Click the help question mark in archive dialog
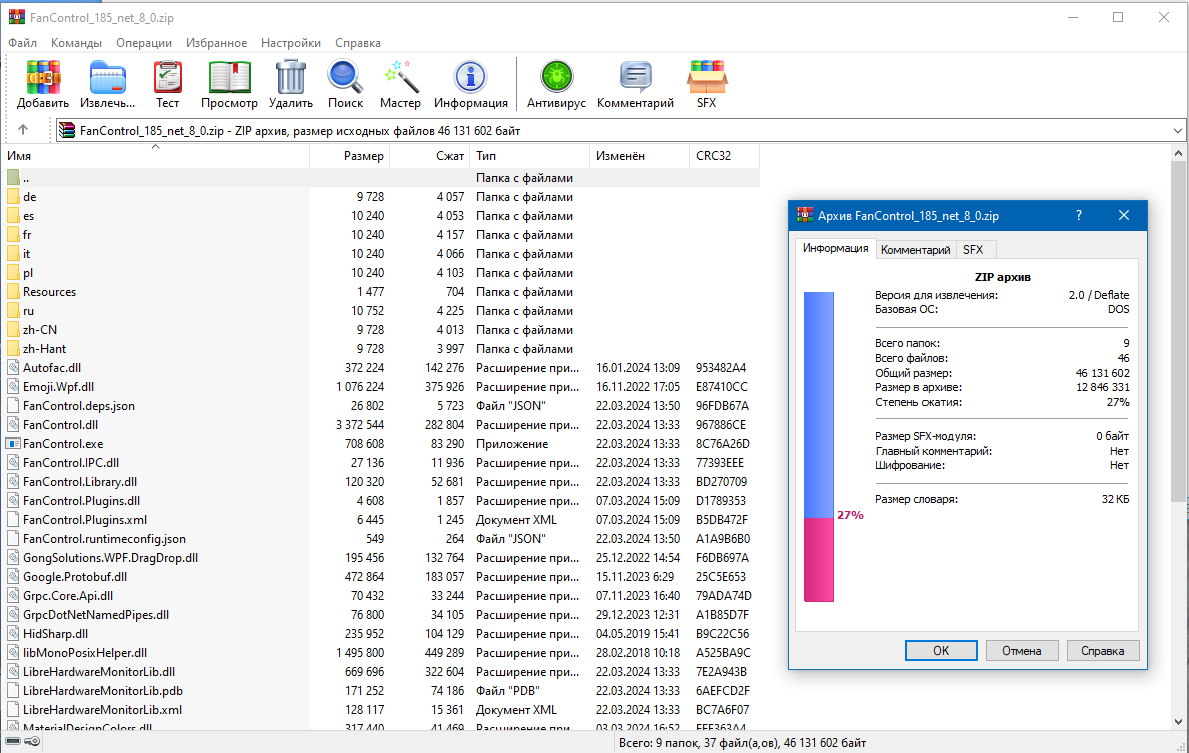This screenshot has width=1189, height=753. pos(1078,215)
